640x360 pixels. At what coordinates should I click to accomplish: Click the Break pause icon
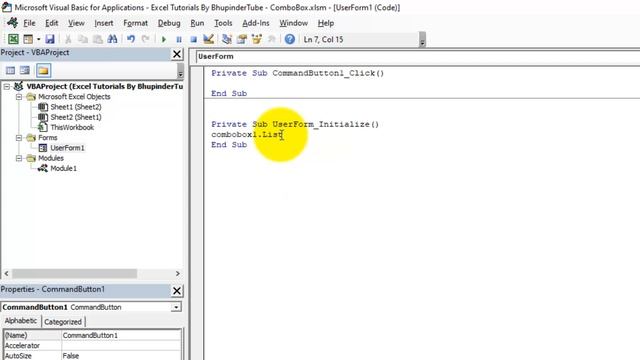click(179, 39)
